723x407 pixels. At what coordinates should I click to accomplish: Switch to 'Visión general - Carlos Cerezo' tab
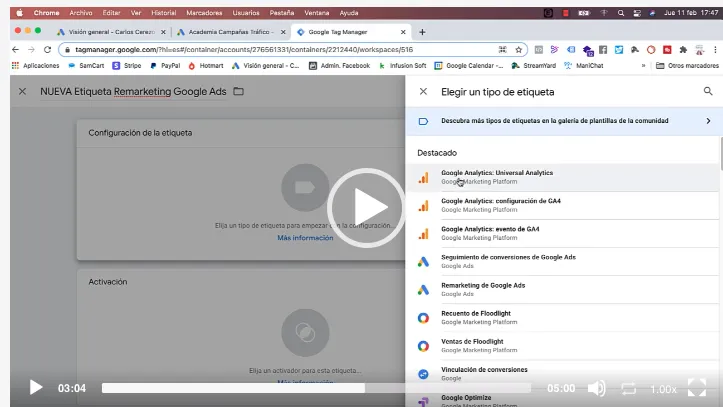111,32
